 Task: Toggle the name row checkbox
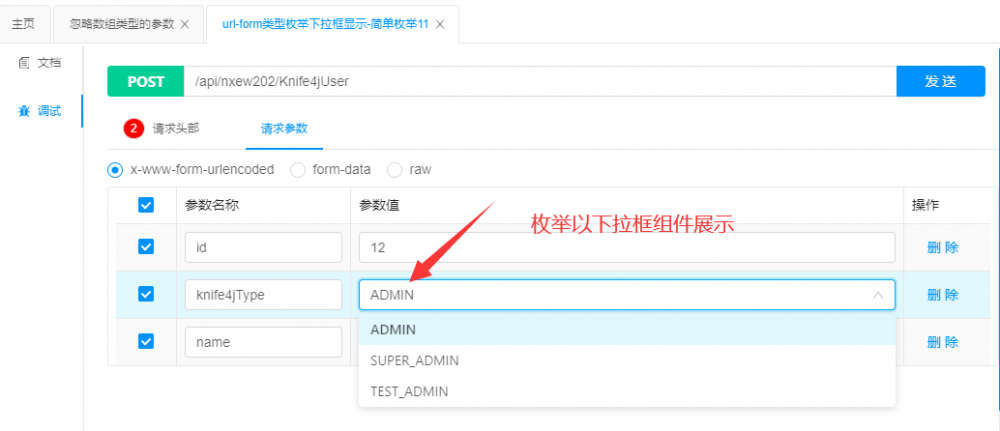[146, 341]
